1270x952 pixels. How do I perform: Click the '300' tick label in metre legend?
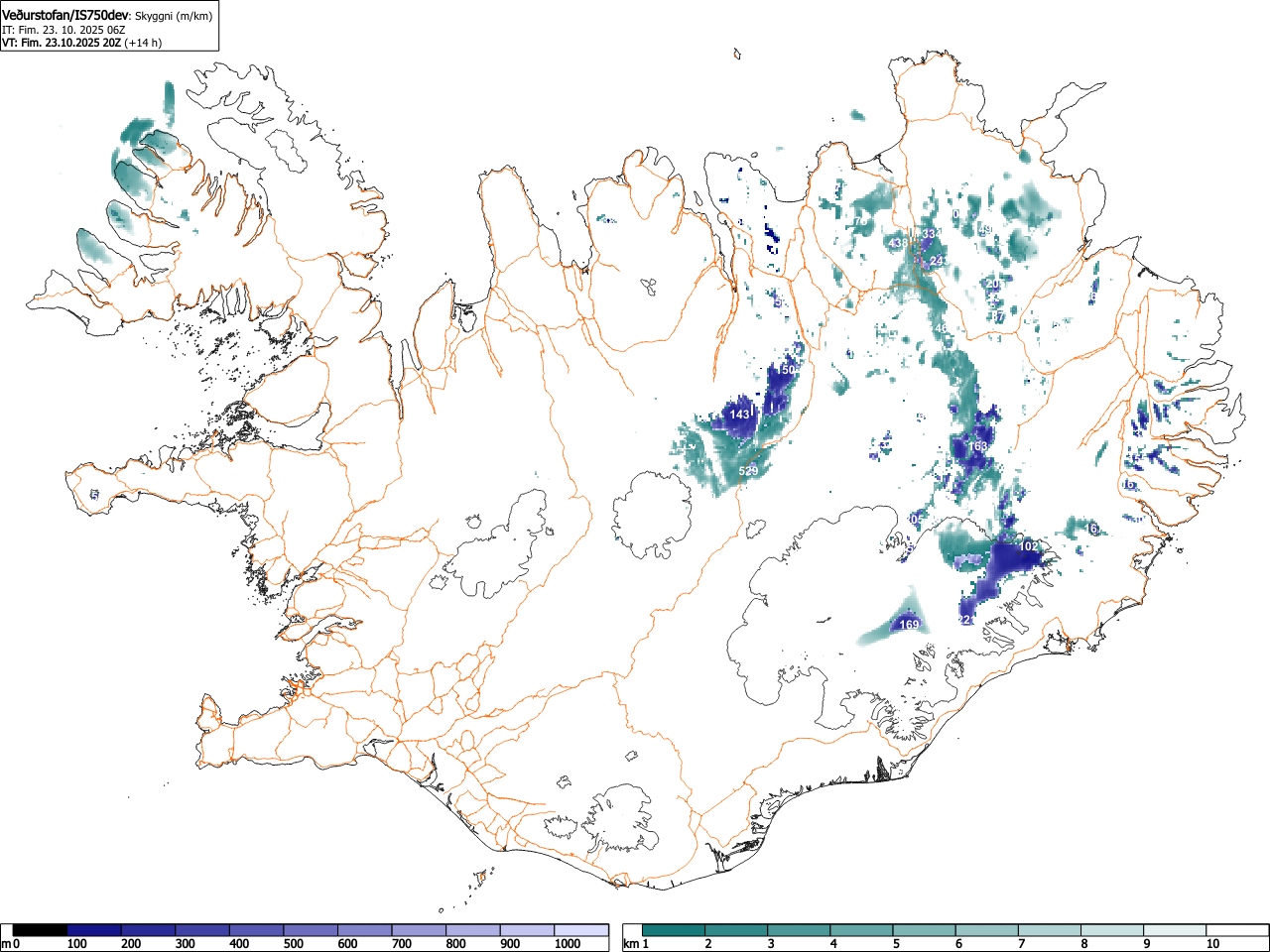(185, 944)
